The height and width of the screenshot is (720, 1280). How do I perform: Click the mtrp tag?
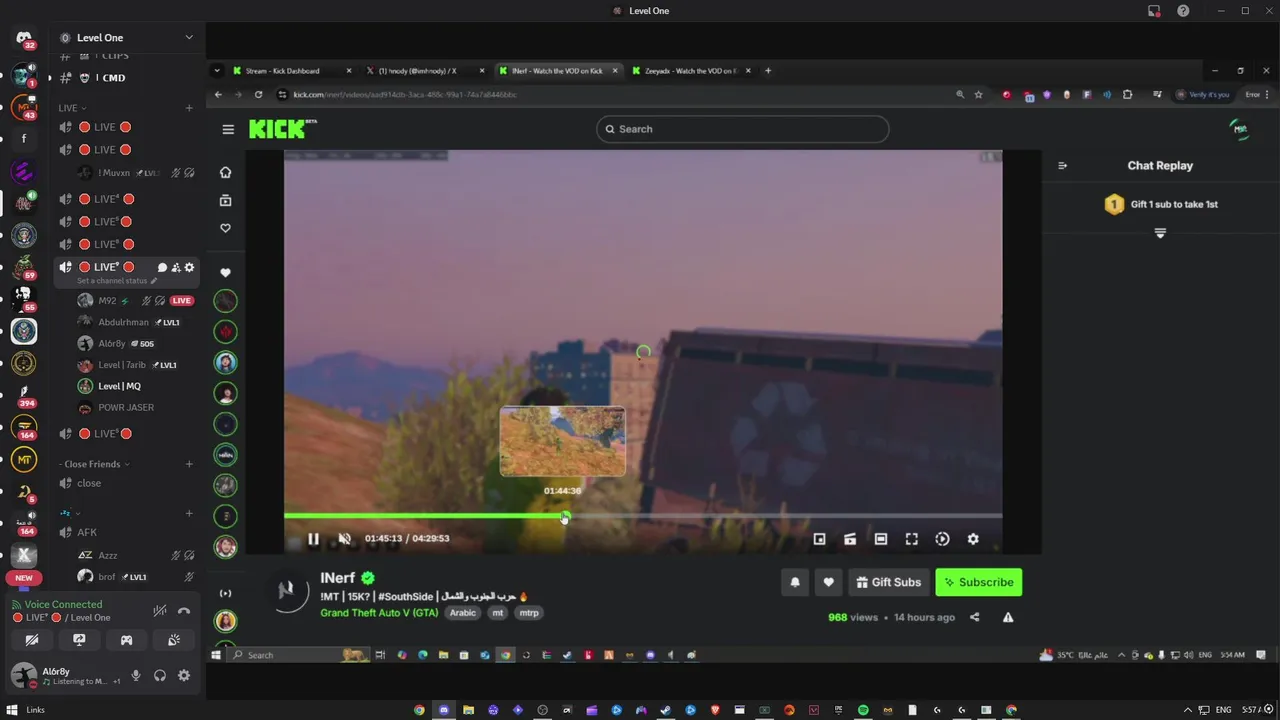pos(529,613)
